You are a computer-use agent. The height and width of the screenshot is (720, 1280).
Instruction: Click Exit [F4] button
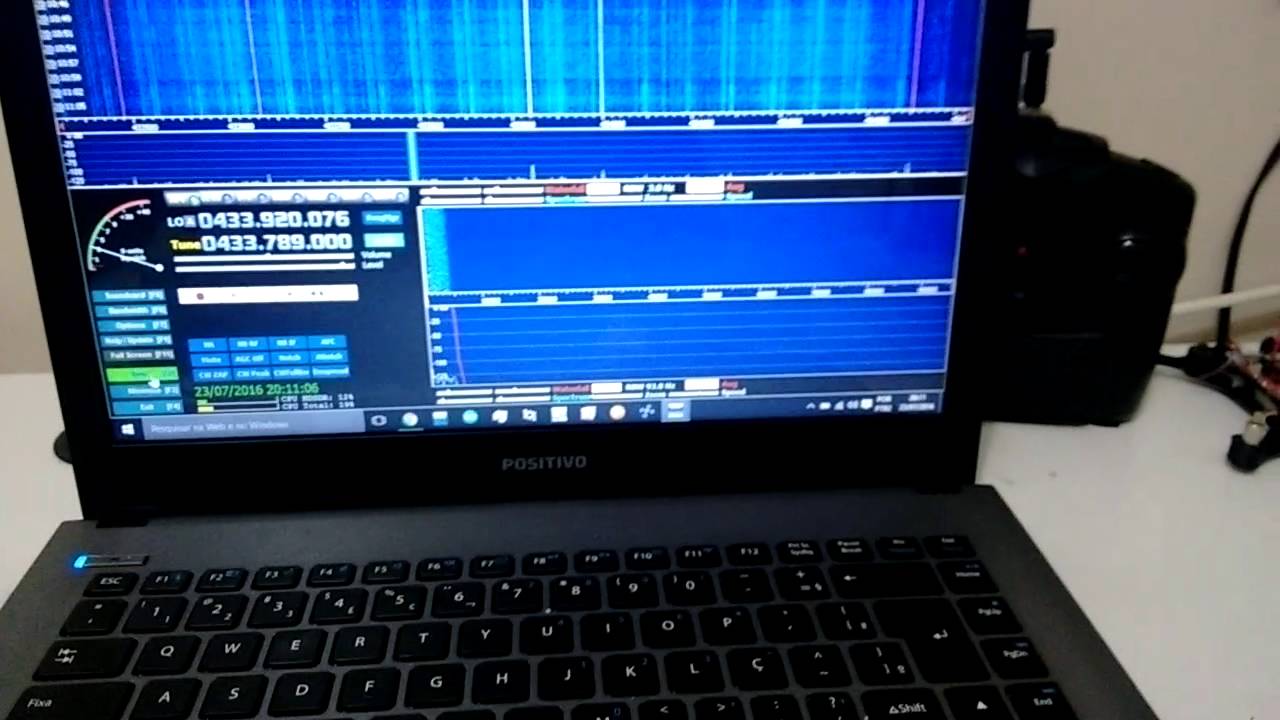pos(149,406)
